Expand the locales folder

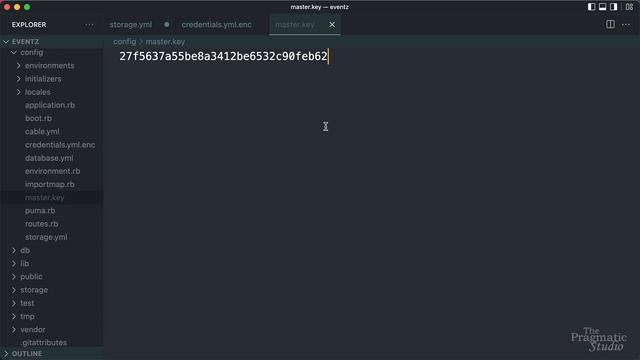[38, 92]
